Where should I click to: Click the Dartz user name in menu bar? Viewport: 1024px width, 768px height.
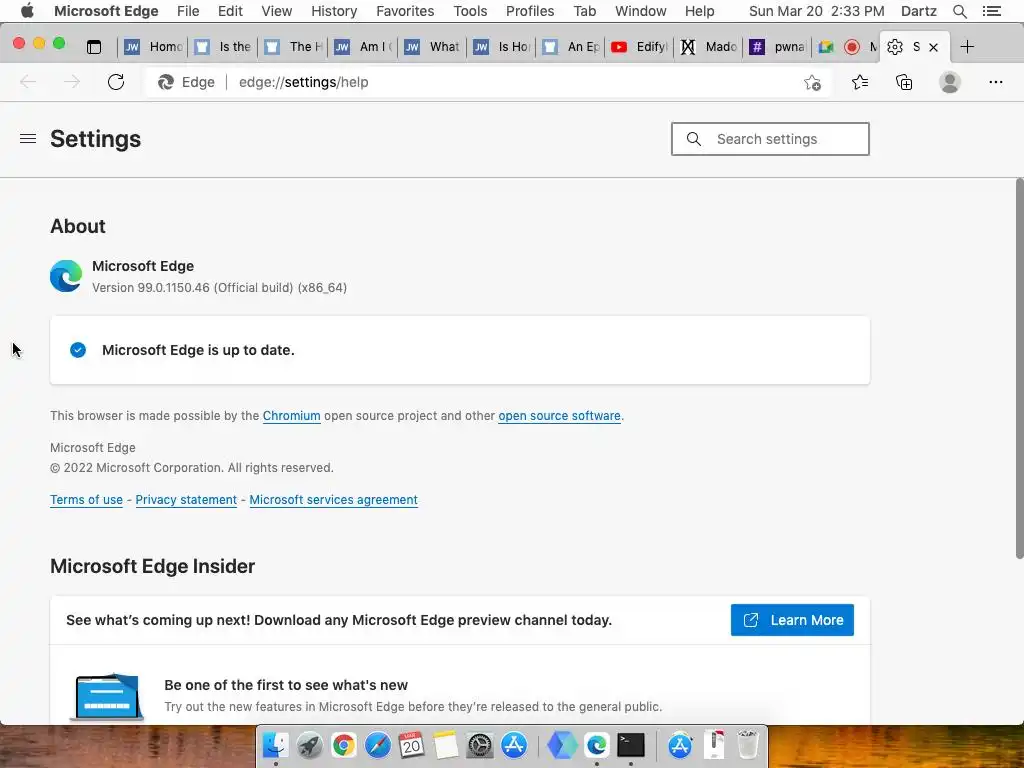[x=918, y=11]
